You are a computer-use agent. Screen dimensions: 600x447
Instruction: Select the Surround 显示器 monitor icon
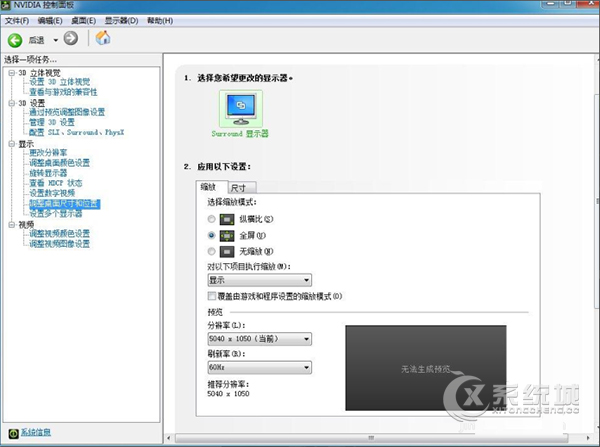pos(241,109)
